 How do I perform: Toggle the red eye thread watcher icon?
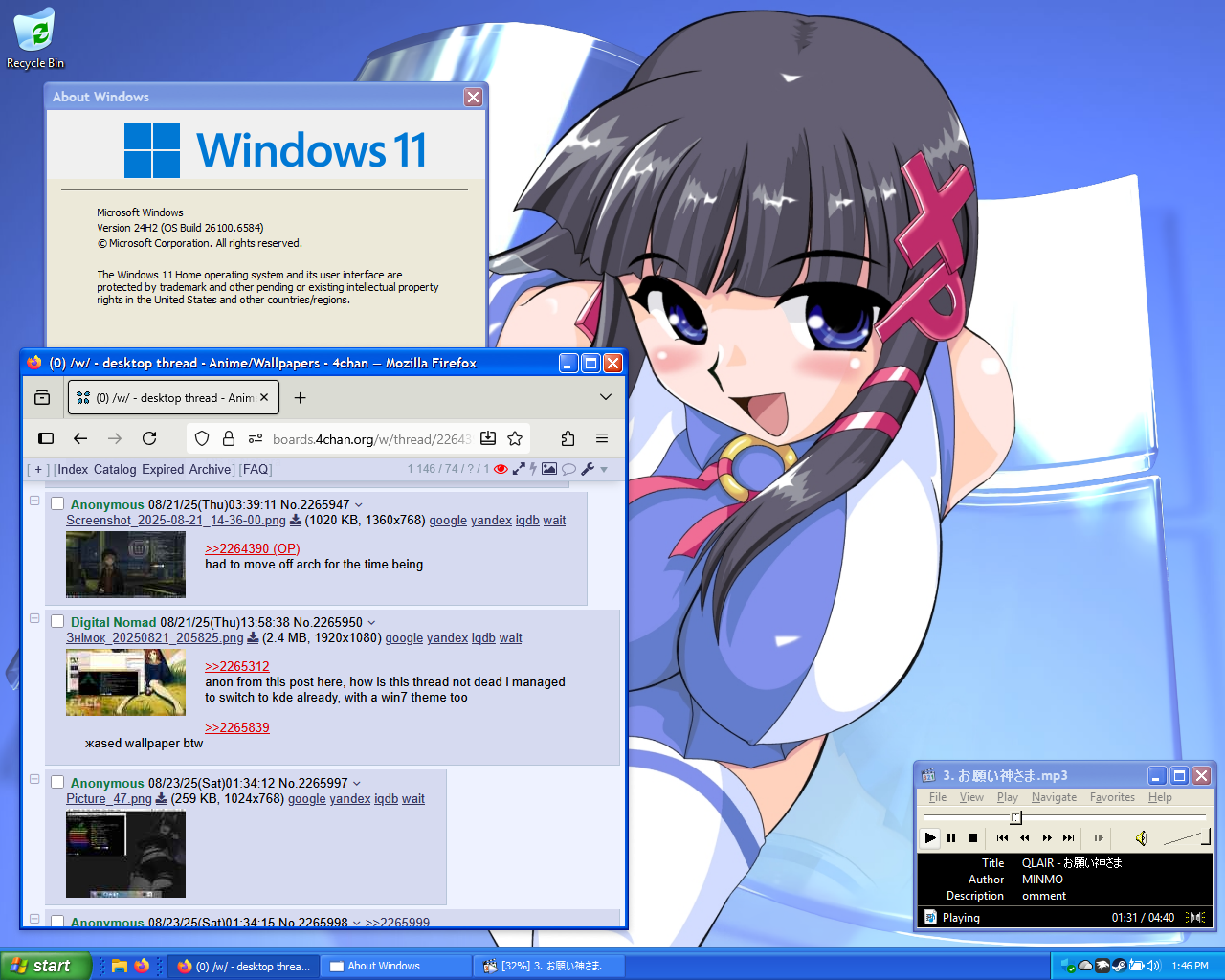coord(501,469)
